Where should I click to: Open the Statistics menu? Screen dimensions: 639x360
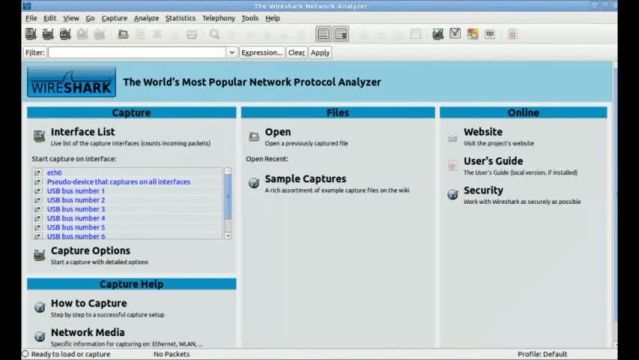(180, 18)
